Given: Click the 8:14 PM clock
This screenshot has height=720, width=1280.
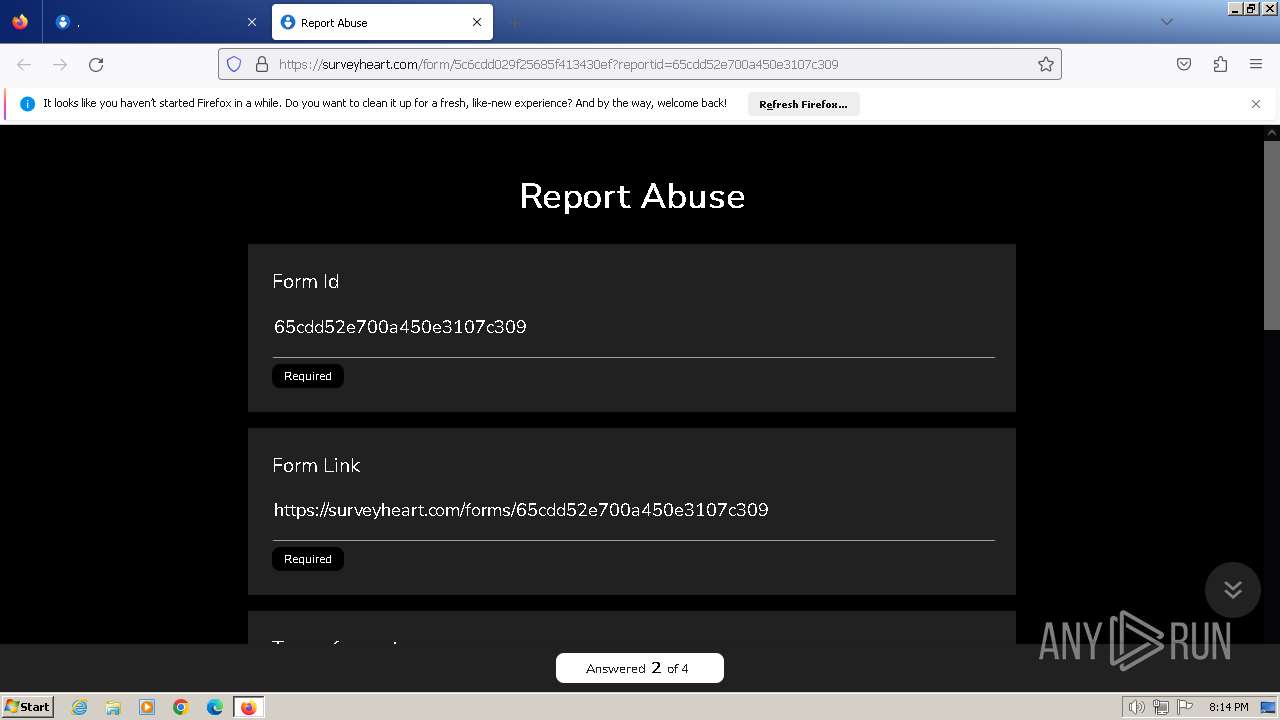Looking at the screenshot, I should pyautogui.click(x=1229, y=707).
